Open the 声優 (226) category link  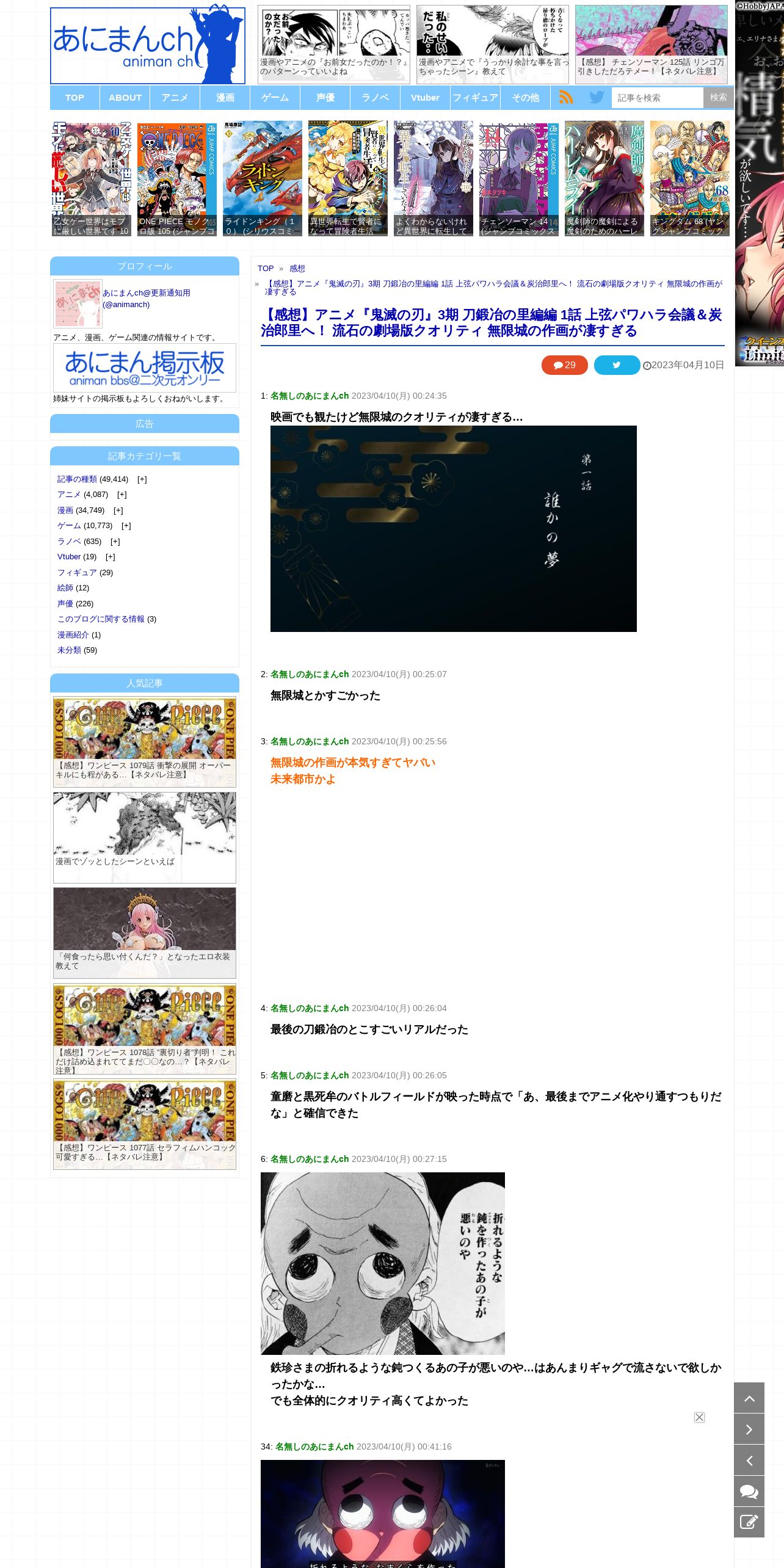65,604
